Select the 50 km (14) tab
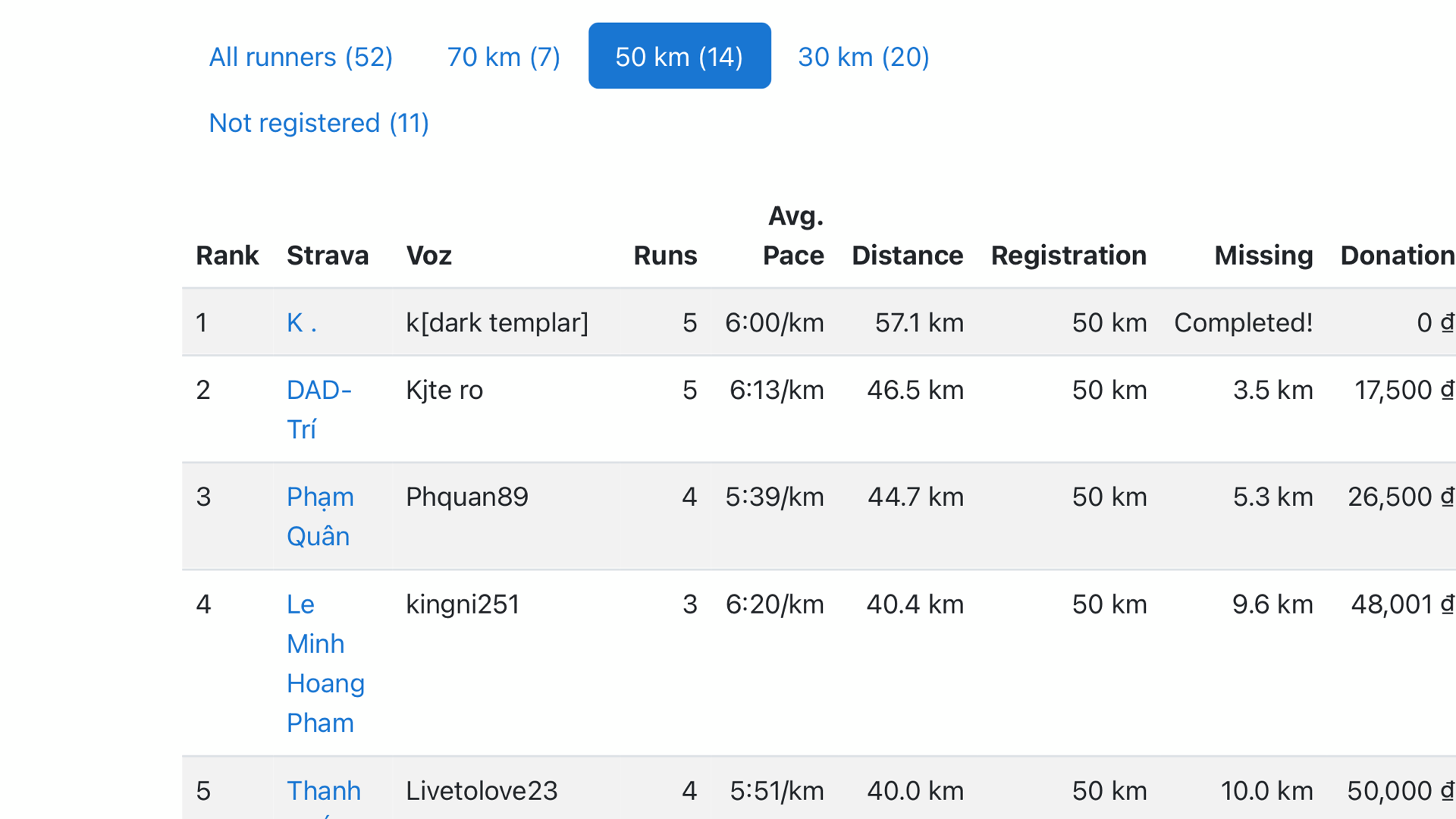The image size is (1456, 819). pyautogui.click(x=679, y=56)
